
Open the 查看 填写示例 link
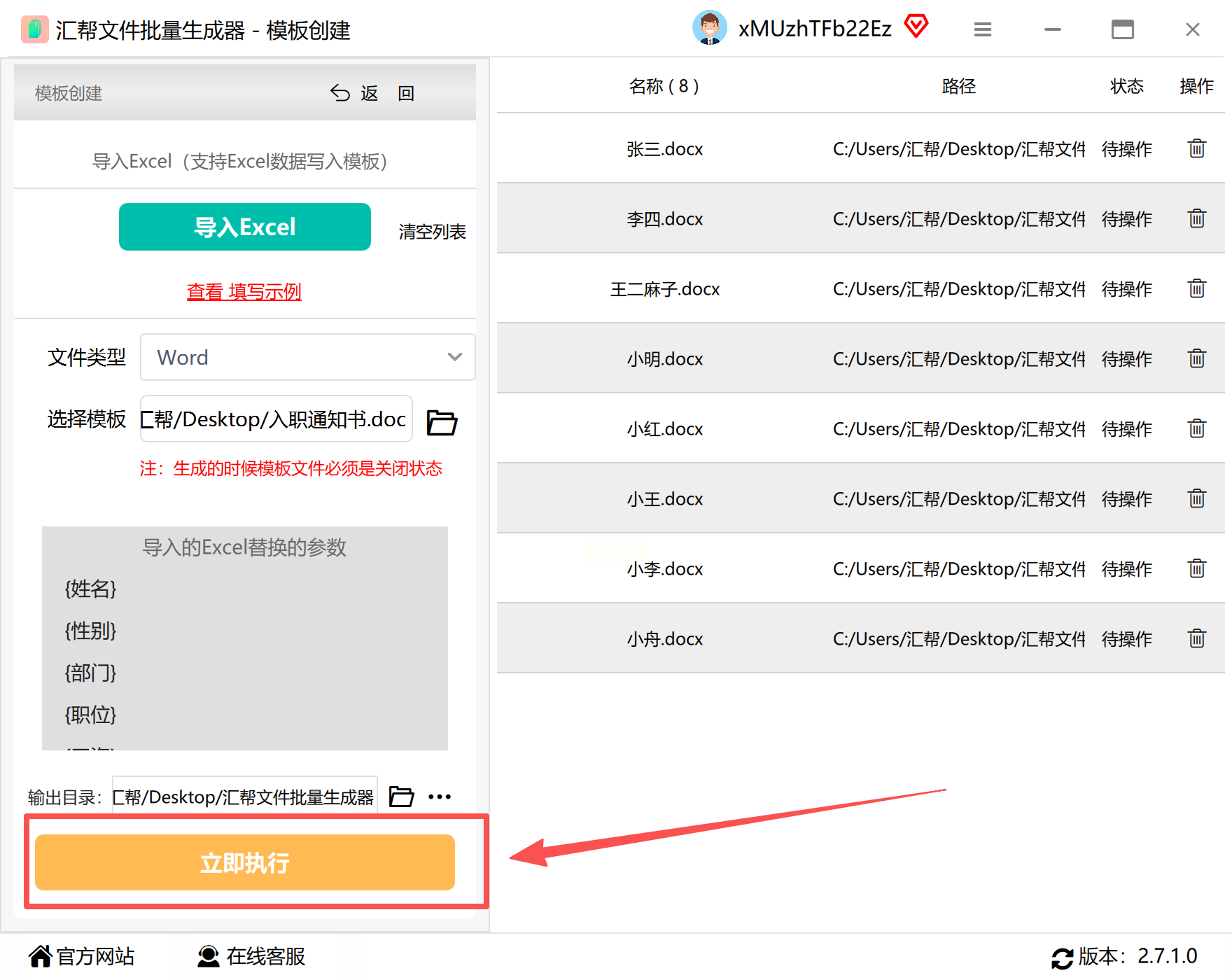[244, 291]
